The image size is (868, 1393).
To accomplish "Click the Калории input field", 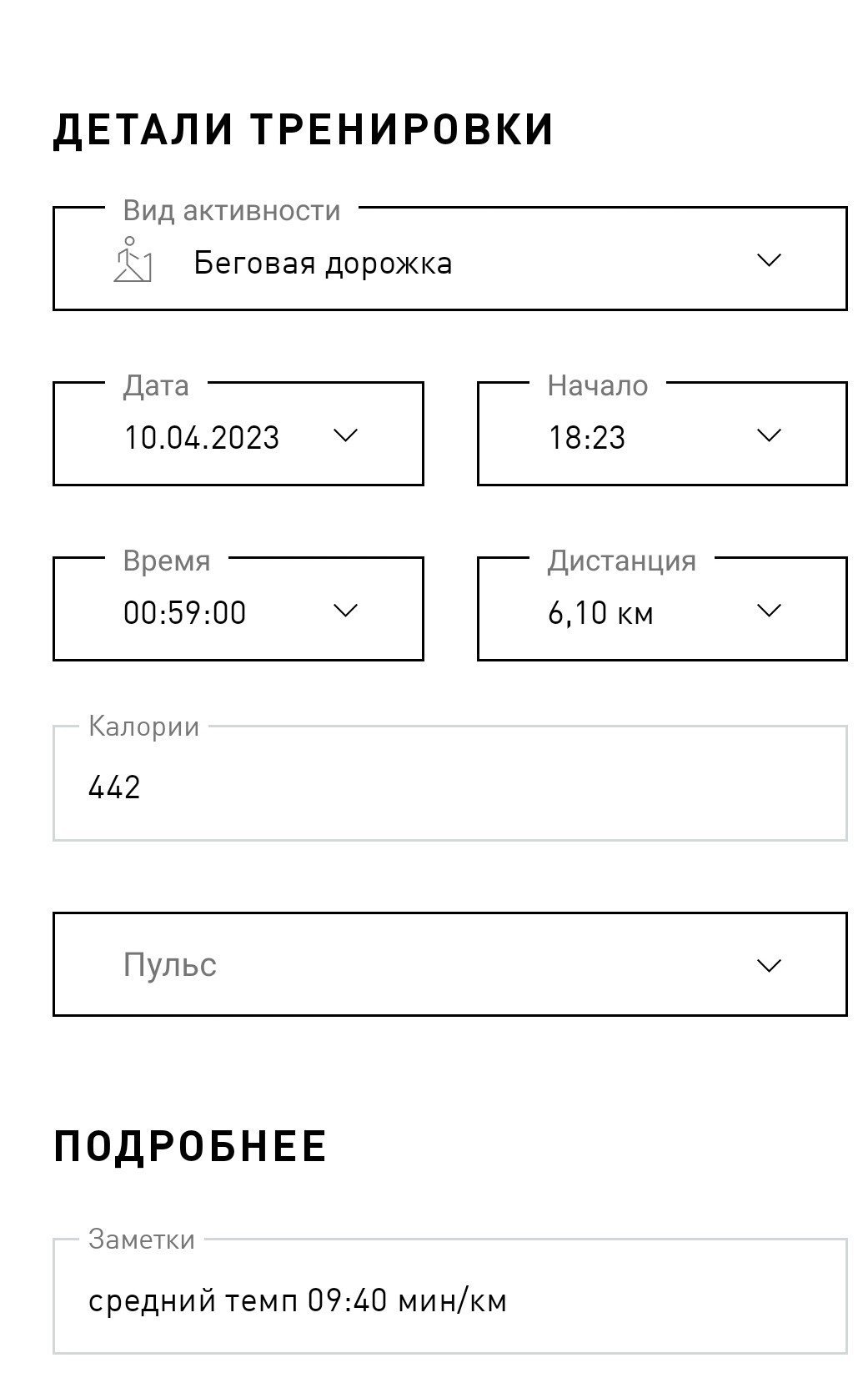I will [x=450, y=783].
